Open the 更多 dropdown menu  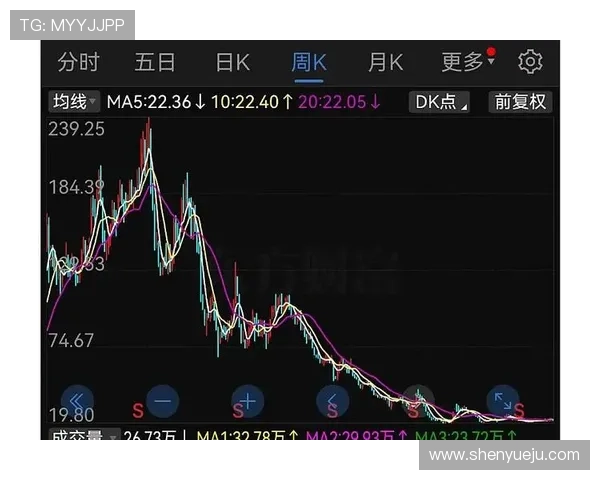[x=468, y=61]
